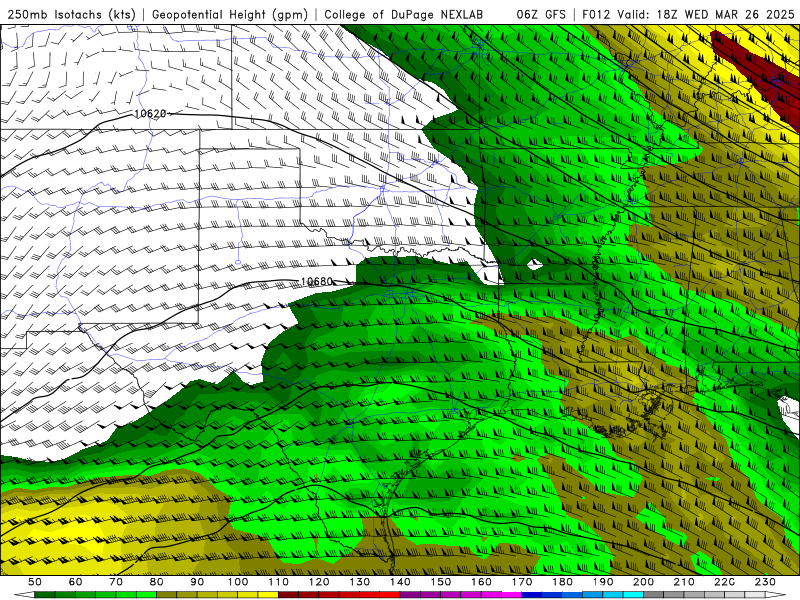Click the 80 value on the colorbar scale

pyautogui.click(x=157, y=582)
